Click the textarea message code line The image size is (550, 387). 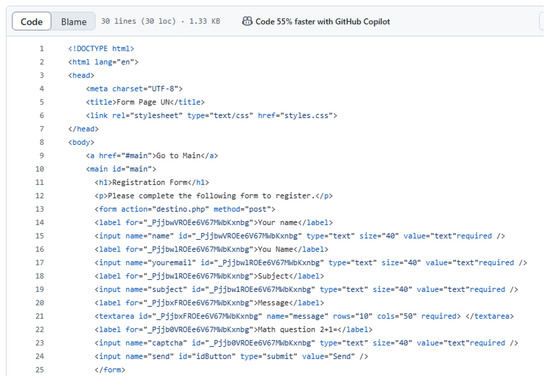[x=304, y=316]
